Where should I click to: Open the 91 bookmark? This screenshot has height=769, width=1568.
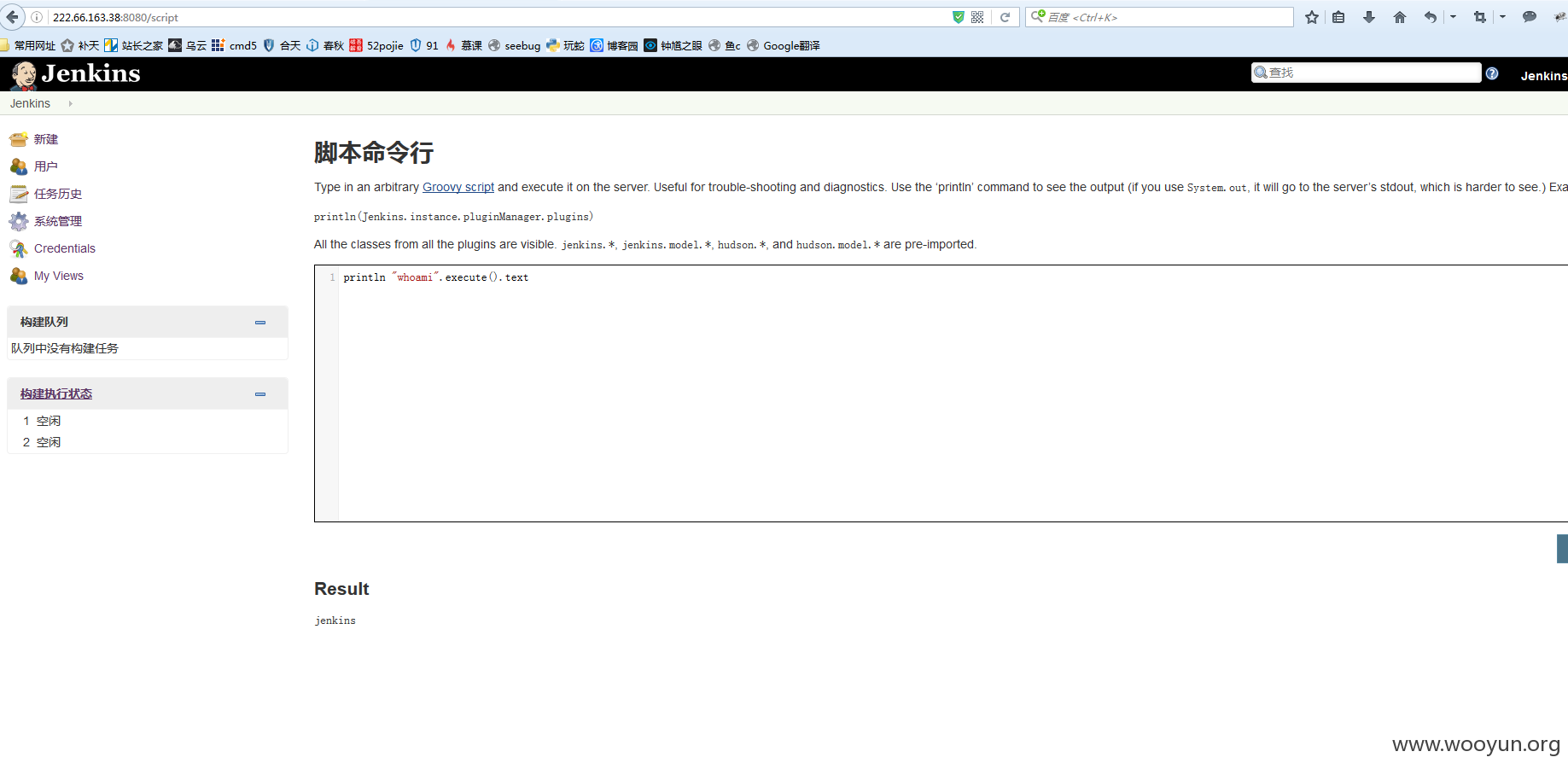(x=424, y=45)
